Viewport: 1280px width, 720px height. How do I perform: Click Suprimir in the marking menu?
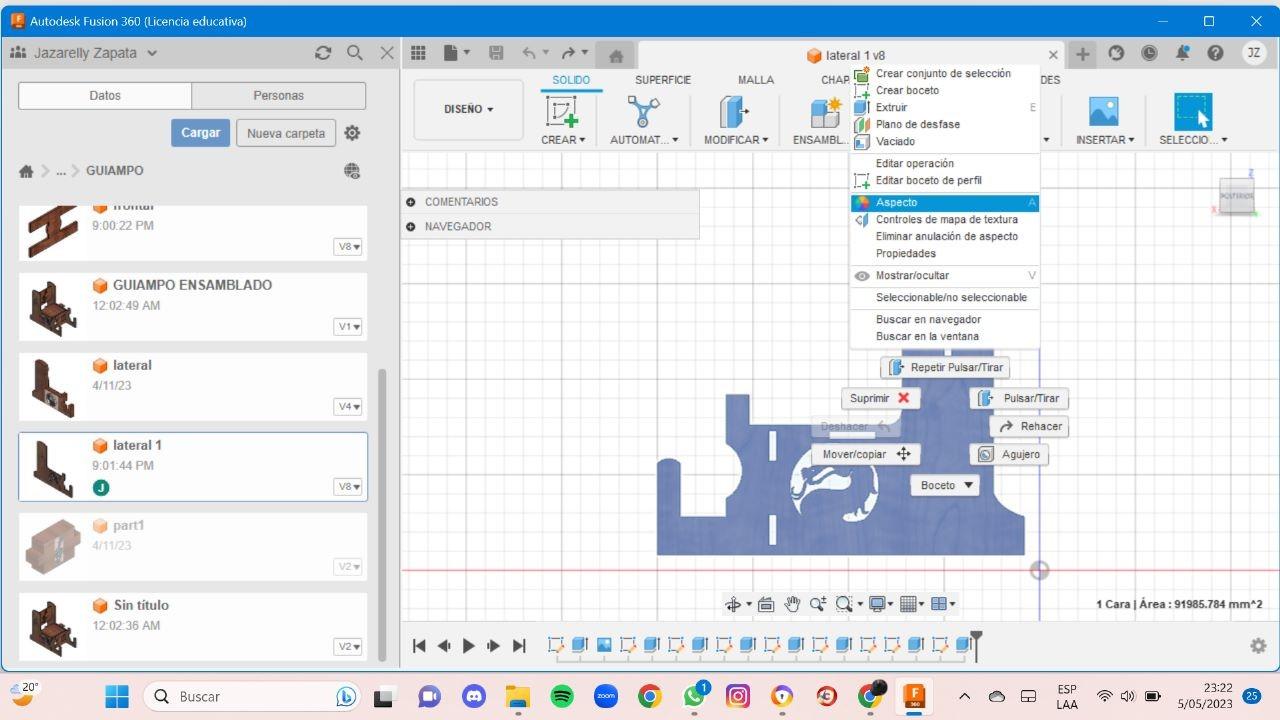point(880,398)
